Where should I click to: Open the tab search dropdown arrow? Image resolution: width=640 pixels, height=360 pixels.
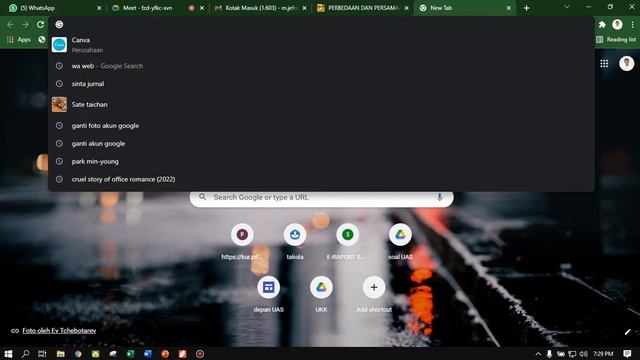[x=567, y=7]
